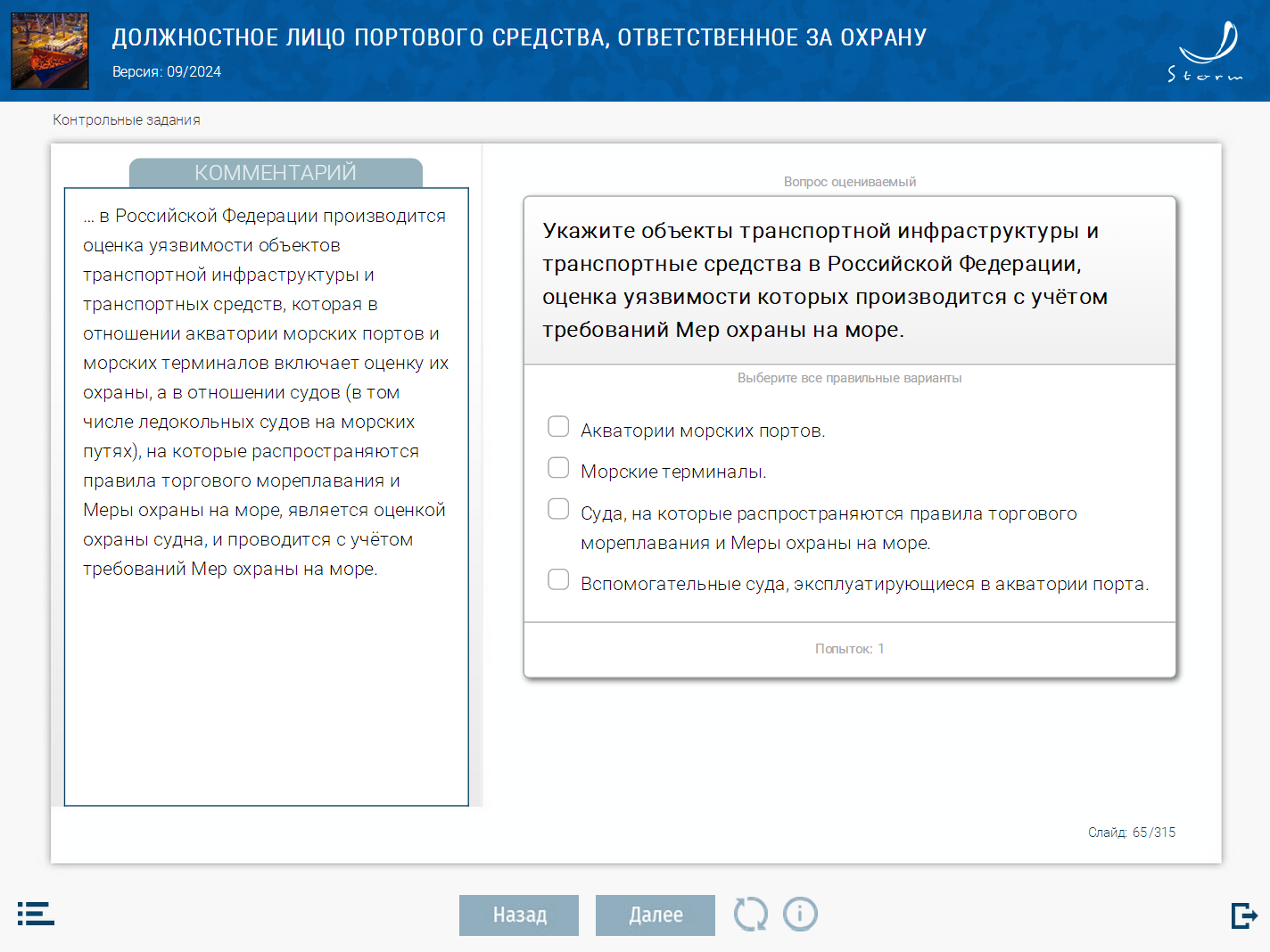Viewport: 1270px width, 952px height.
Task: Advance to next slide with Далее
Action: [x=656, y=915]
